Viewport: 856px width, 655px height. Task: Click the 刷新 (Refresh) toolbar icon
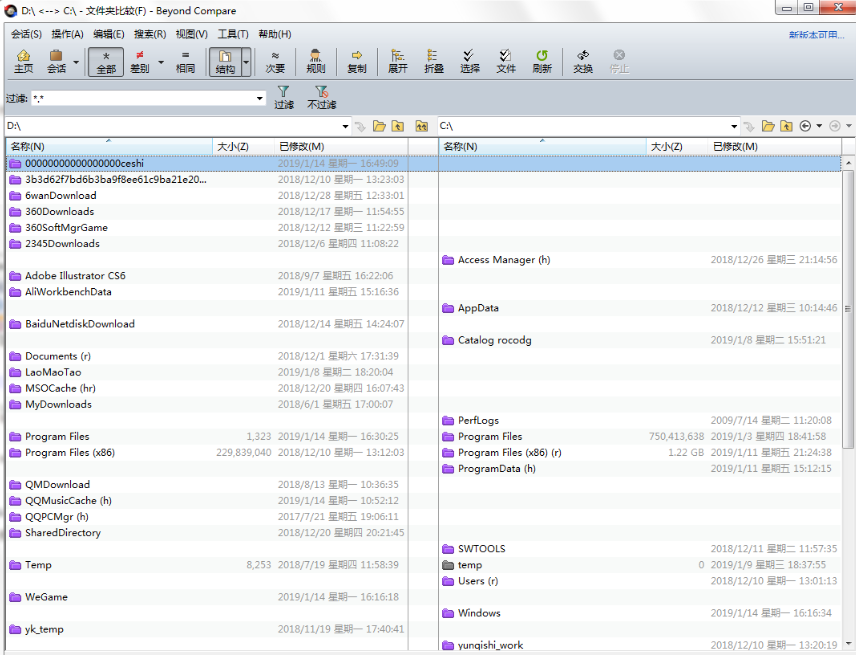[x=542, y=61]
